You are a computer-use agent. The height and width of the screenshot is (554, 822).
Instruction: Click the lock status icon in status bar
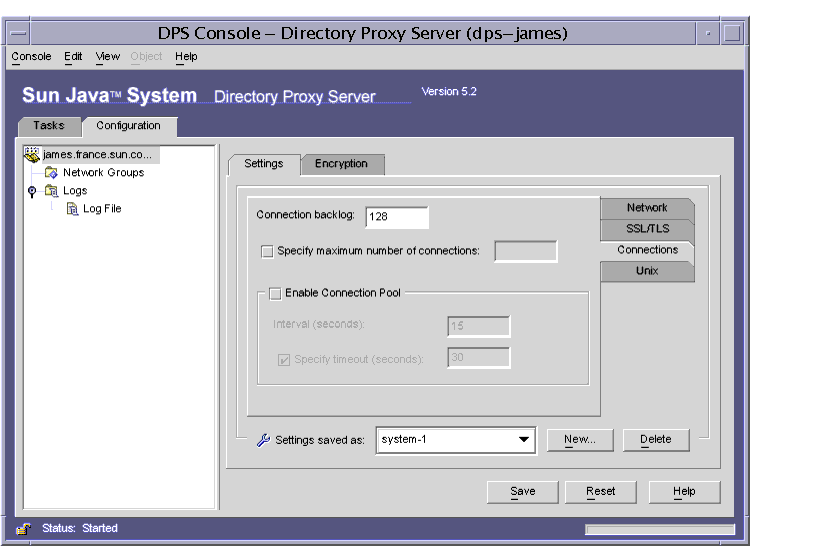pyautogui.click(x=24, y=528)
